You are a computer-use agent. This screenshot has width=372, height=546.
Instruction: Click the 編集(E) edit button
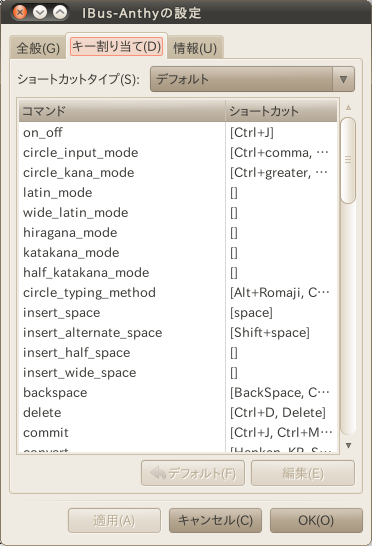303,473
